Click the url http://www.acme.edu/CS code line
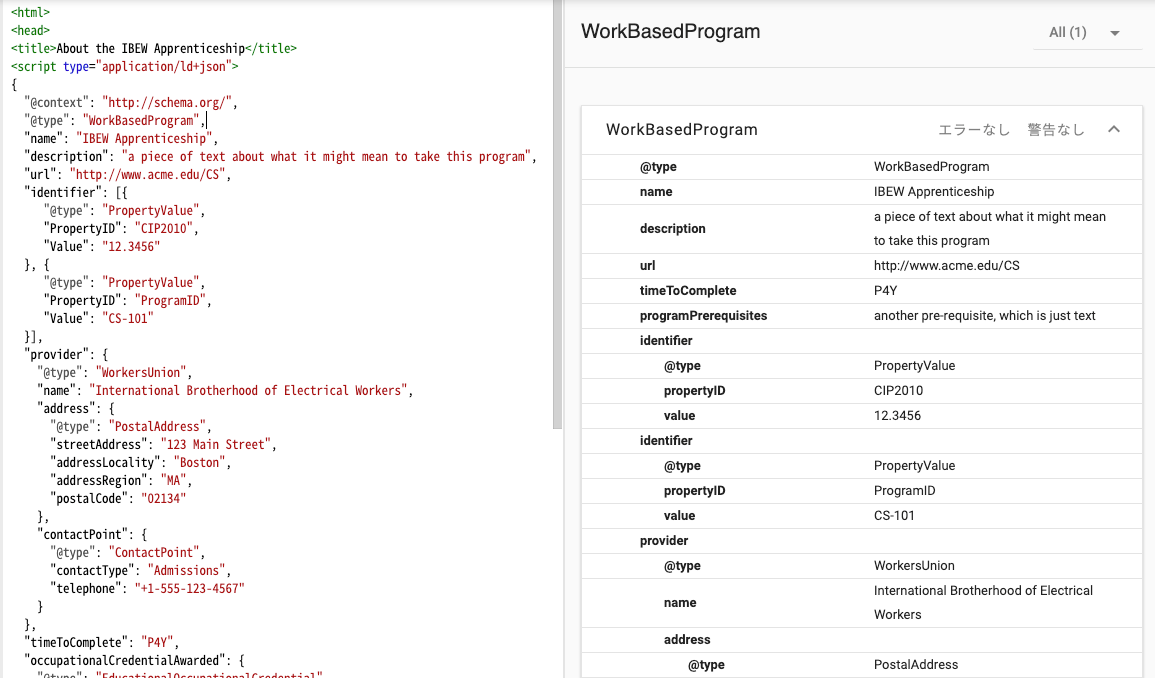This screenshot has height=678, width=1155. pos(127,175)
